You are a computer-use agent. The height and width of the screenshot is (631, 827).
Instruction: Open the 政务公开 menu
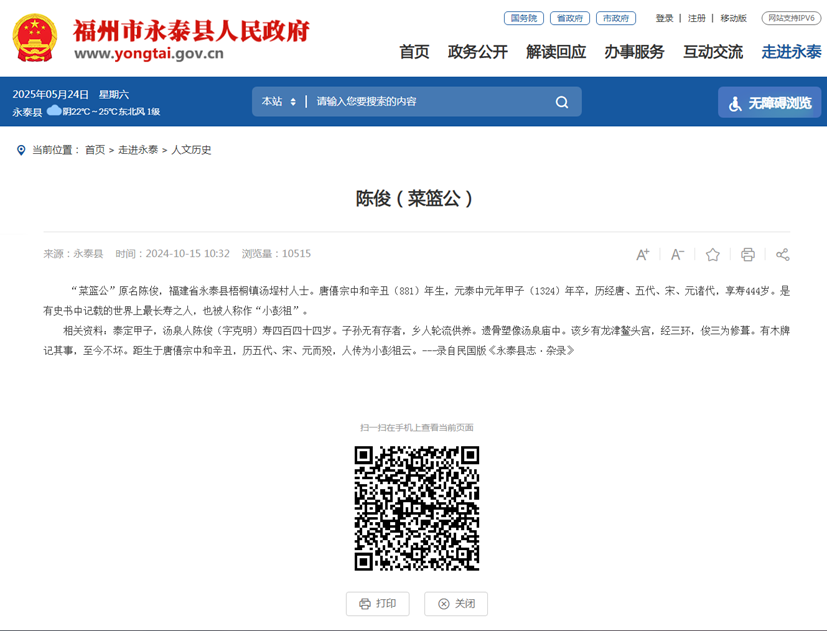pyautogui.click(x=477, y=52)
